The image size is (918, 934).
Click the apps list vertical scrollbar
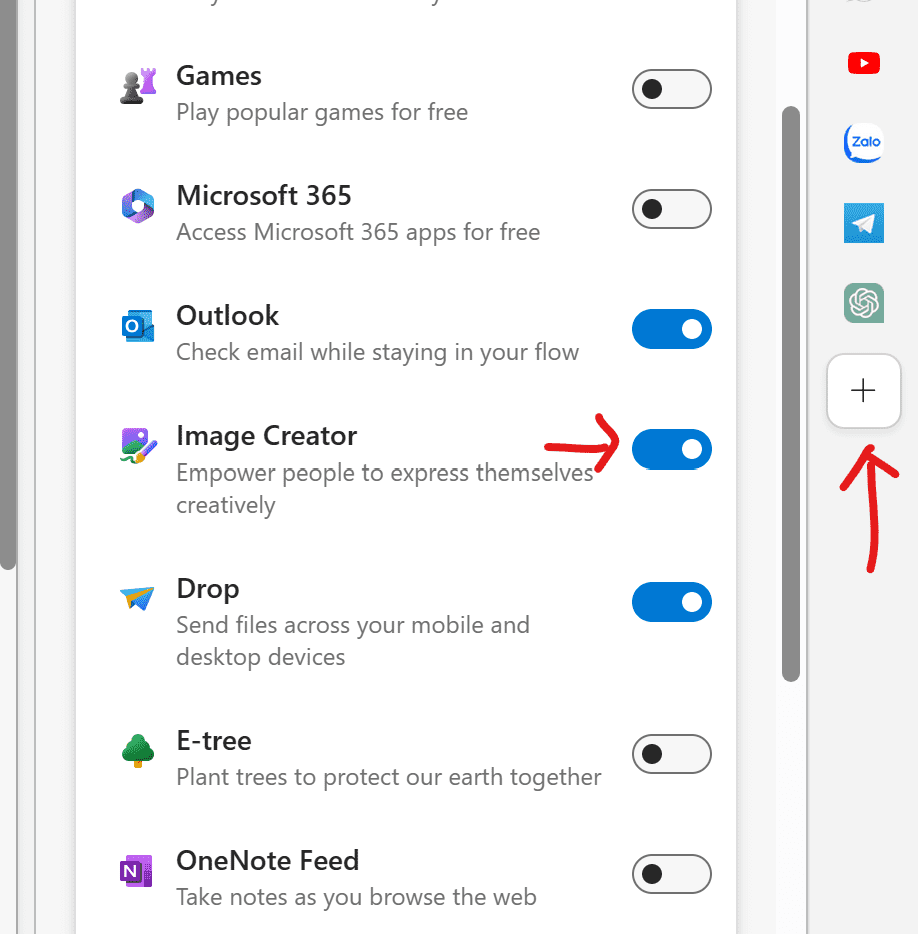click(x=791, y=394)
